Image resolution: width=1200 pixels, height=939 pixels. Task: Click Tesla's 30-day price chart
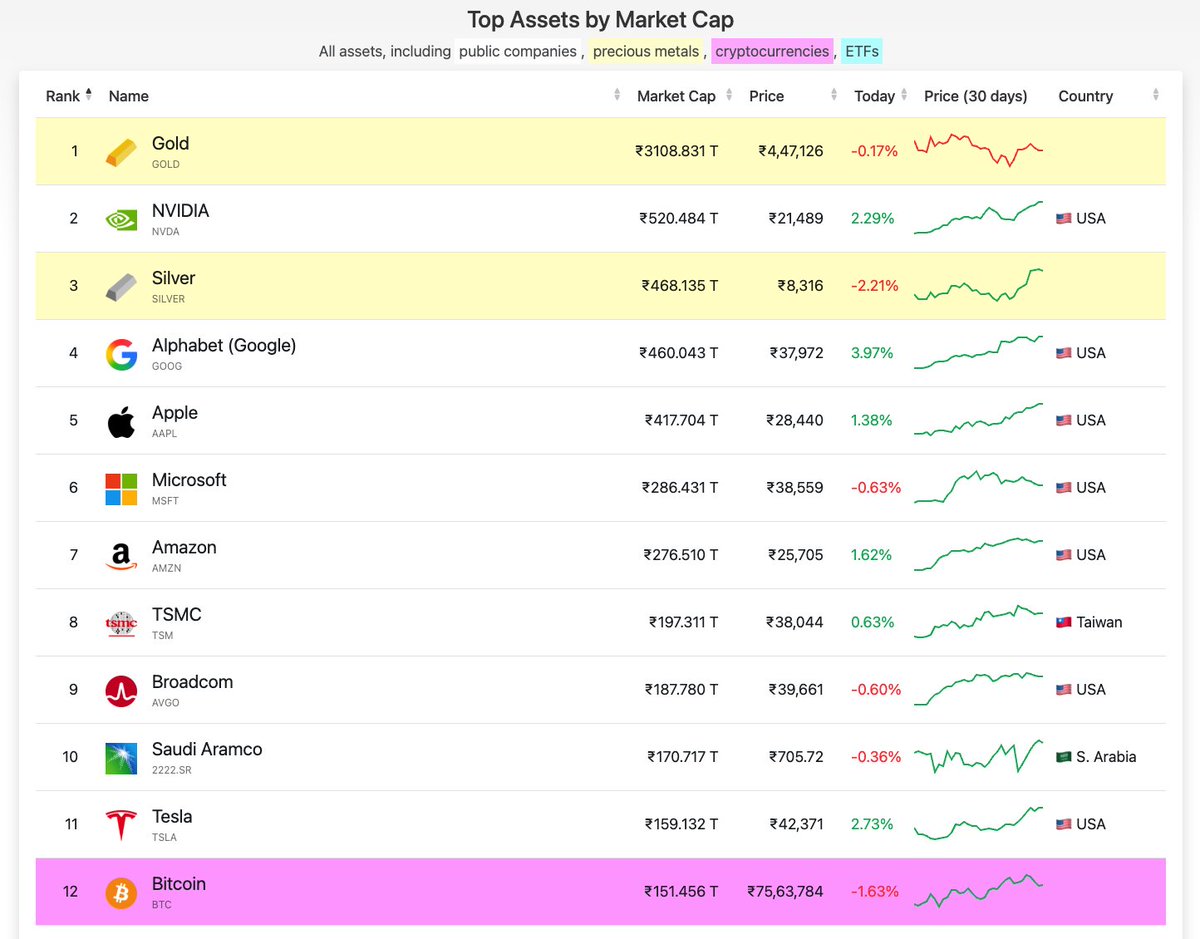click(x=978, y=823)
